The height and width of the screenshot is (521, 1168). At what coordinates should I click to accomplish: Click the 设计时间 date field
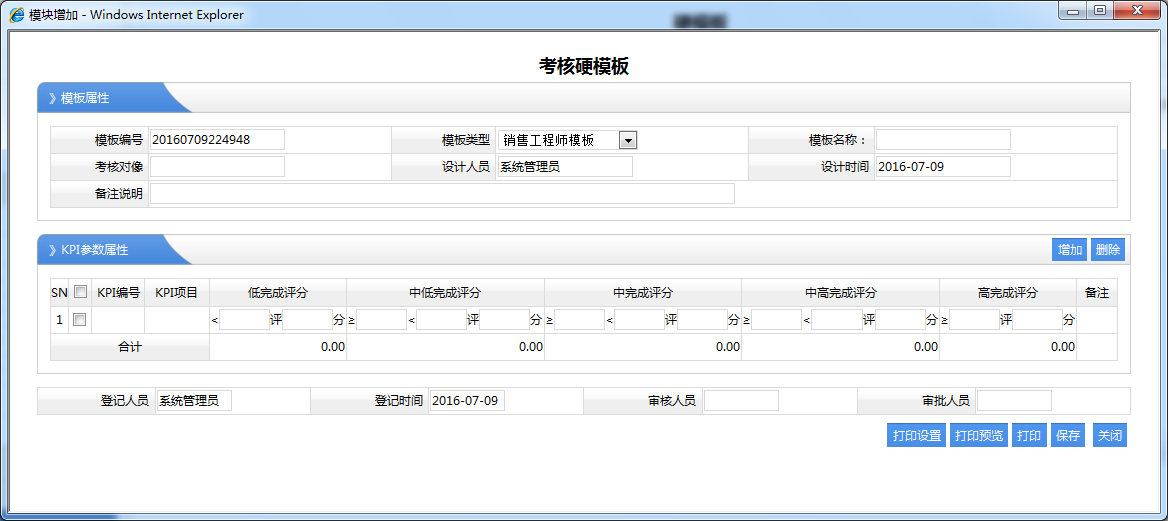[943, 167]
